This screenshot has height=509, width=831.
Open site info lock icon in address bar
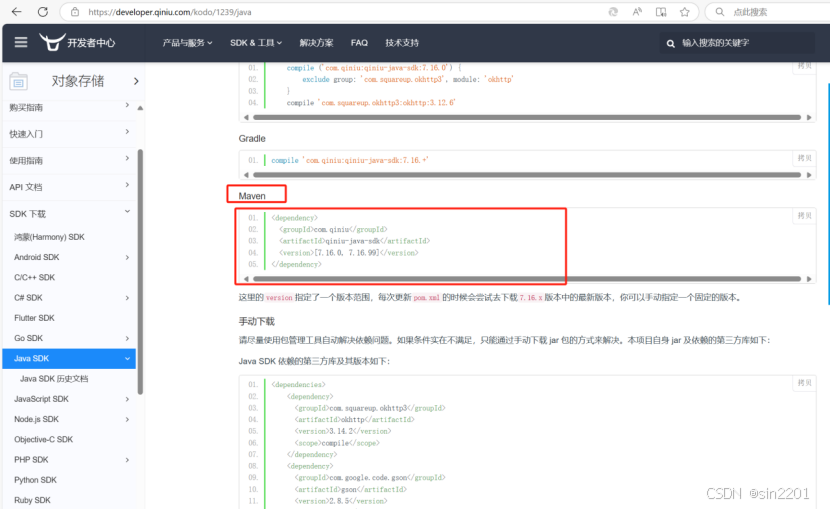(75, 12)
